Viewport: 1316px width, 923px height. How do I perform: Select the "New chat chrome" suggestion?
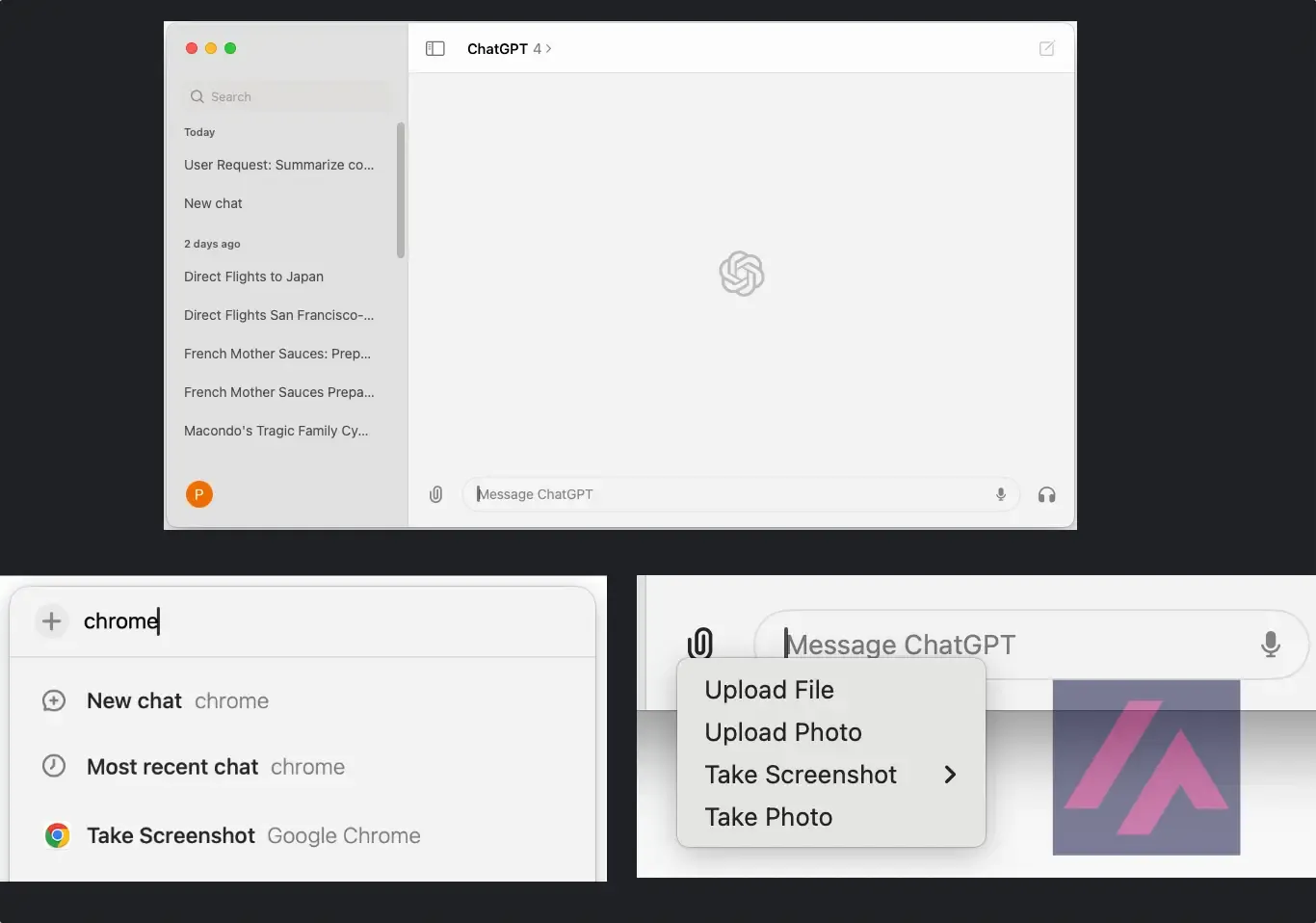click(x=303, y=701)
